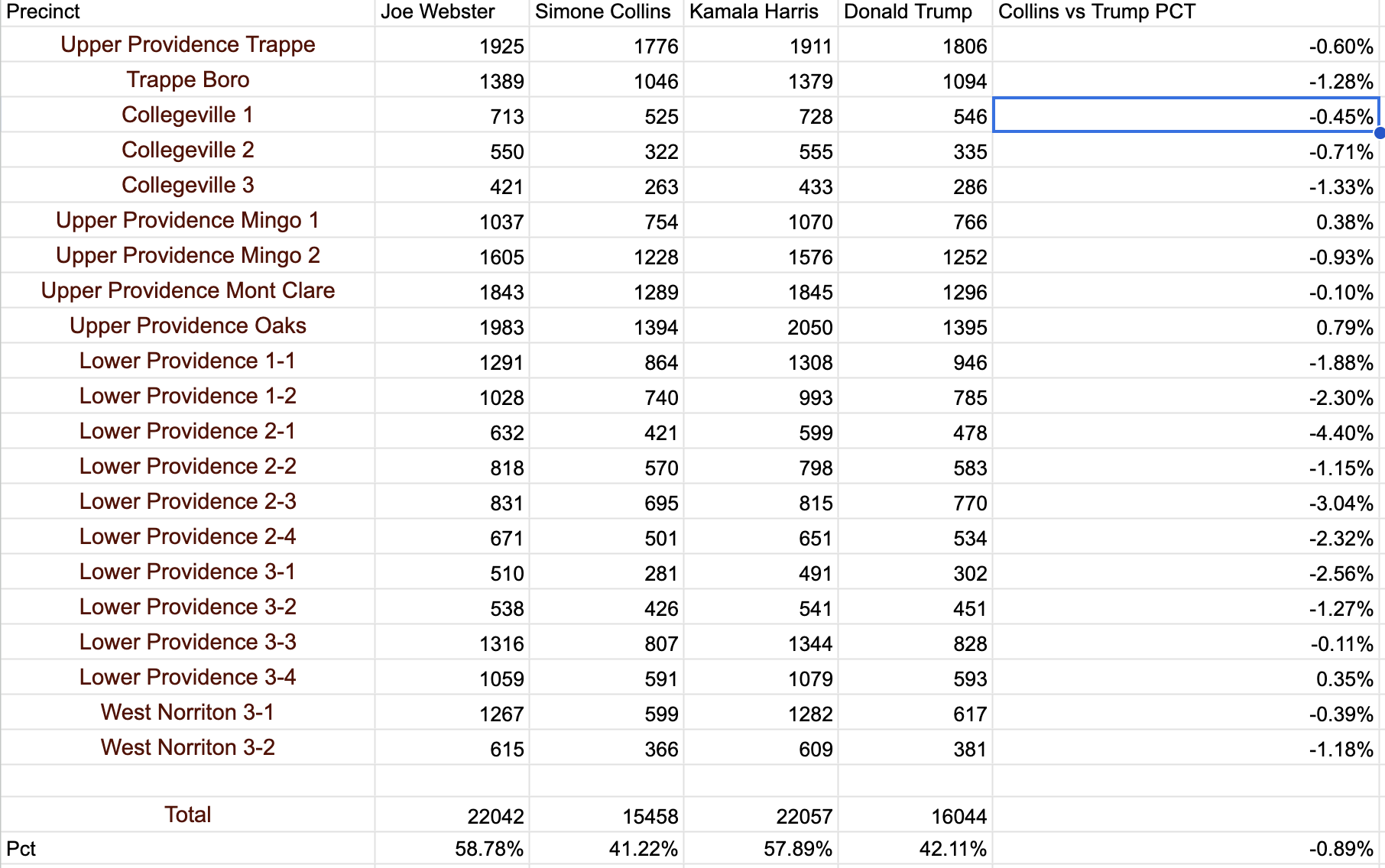The width and height of the screenshot is (1385, 868).
Task: Open the Upper Providence Mingo 1 link
Action: click(188, 220)
